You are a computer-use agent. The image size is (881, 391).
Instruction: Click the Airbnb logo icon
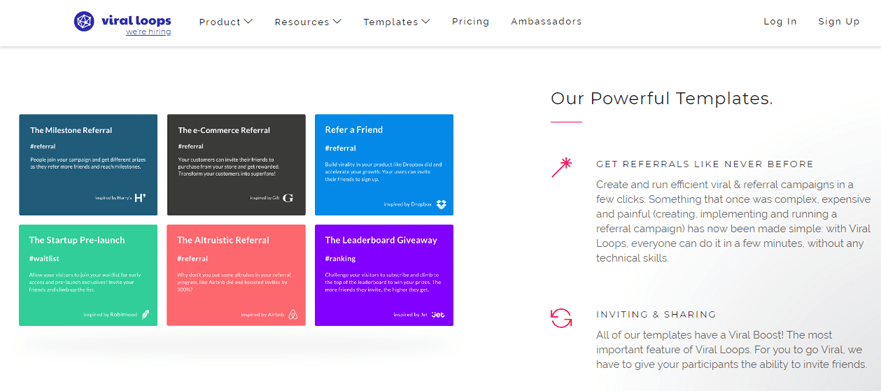[293, 315]
